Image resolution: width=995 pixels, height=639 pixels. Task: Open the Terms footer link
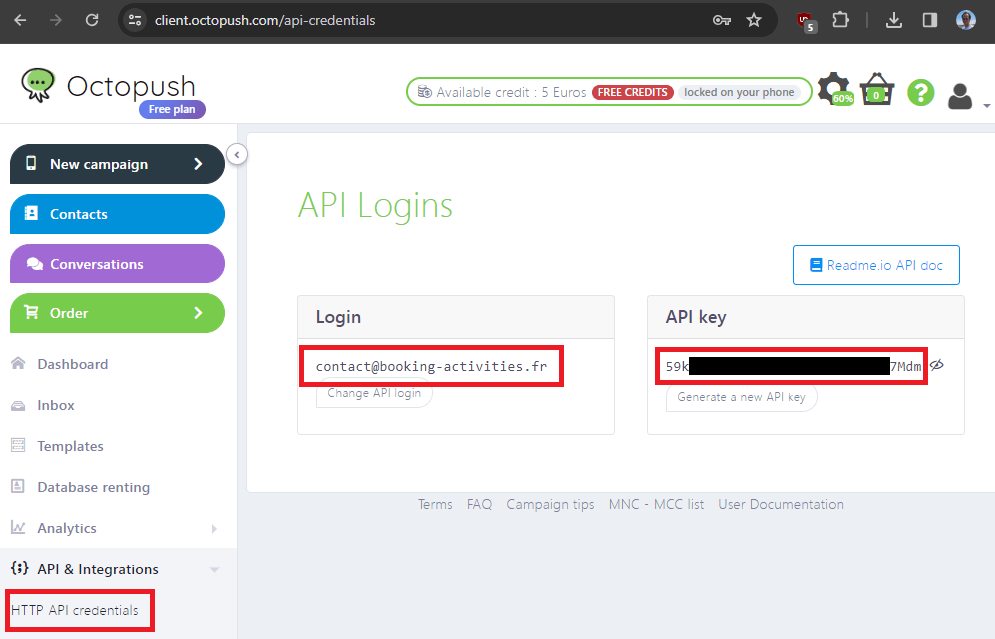pyautogui.click(x=435, y=504)
